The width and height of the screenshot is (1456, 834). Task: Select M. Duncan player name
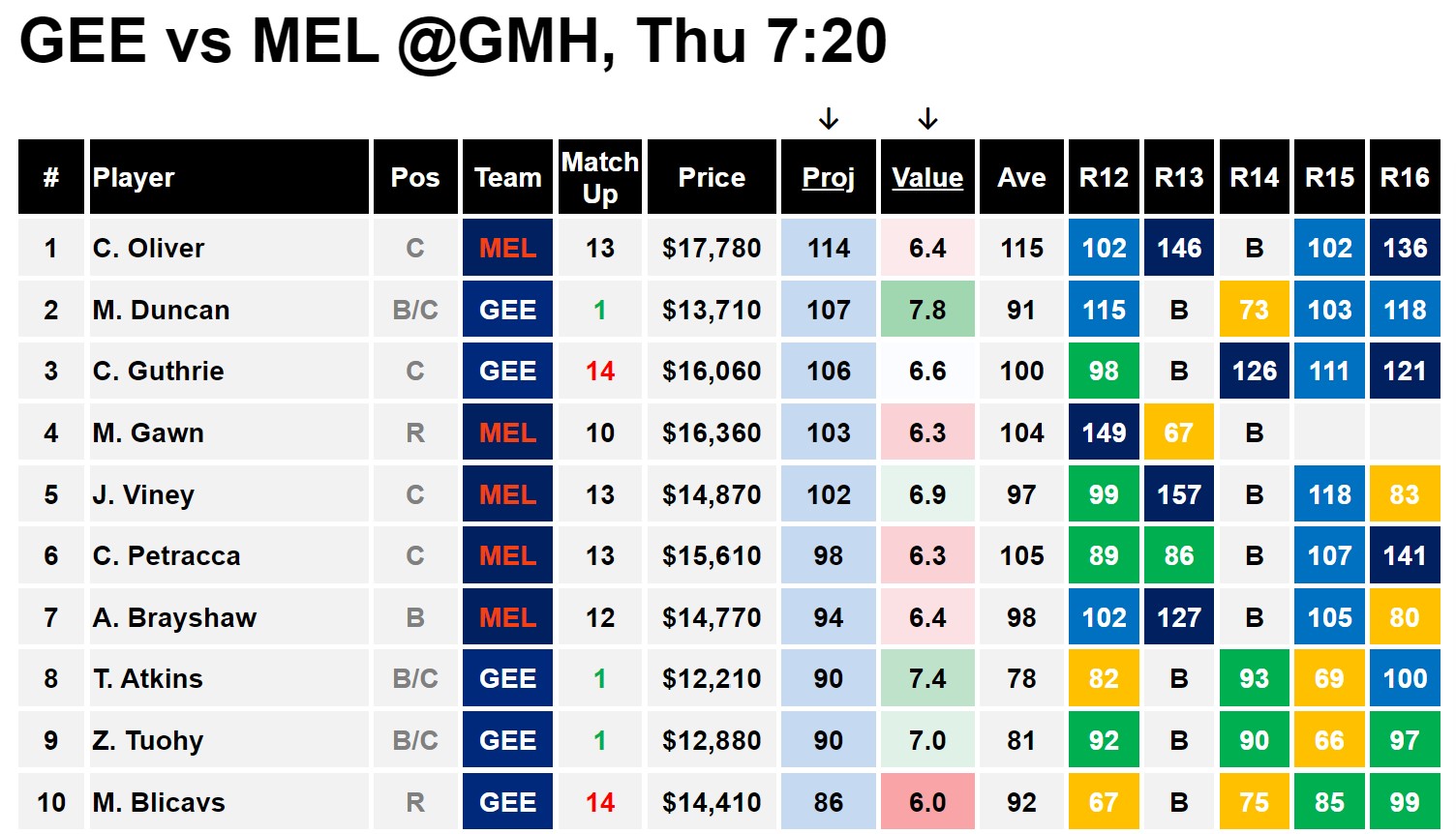[x=161, y=310]
